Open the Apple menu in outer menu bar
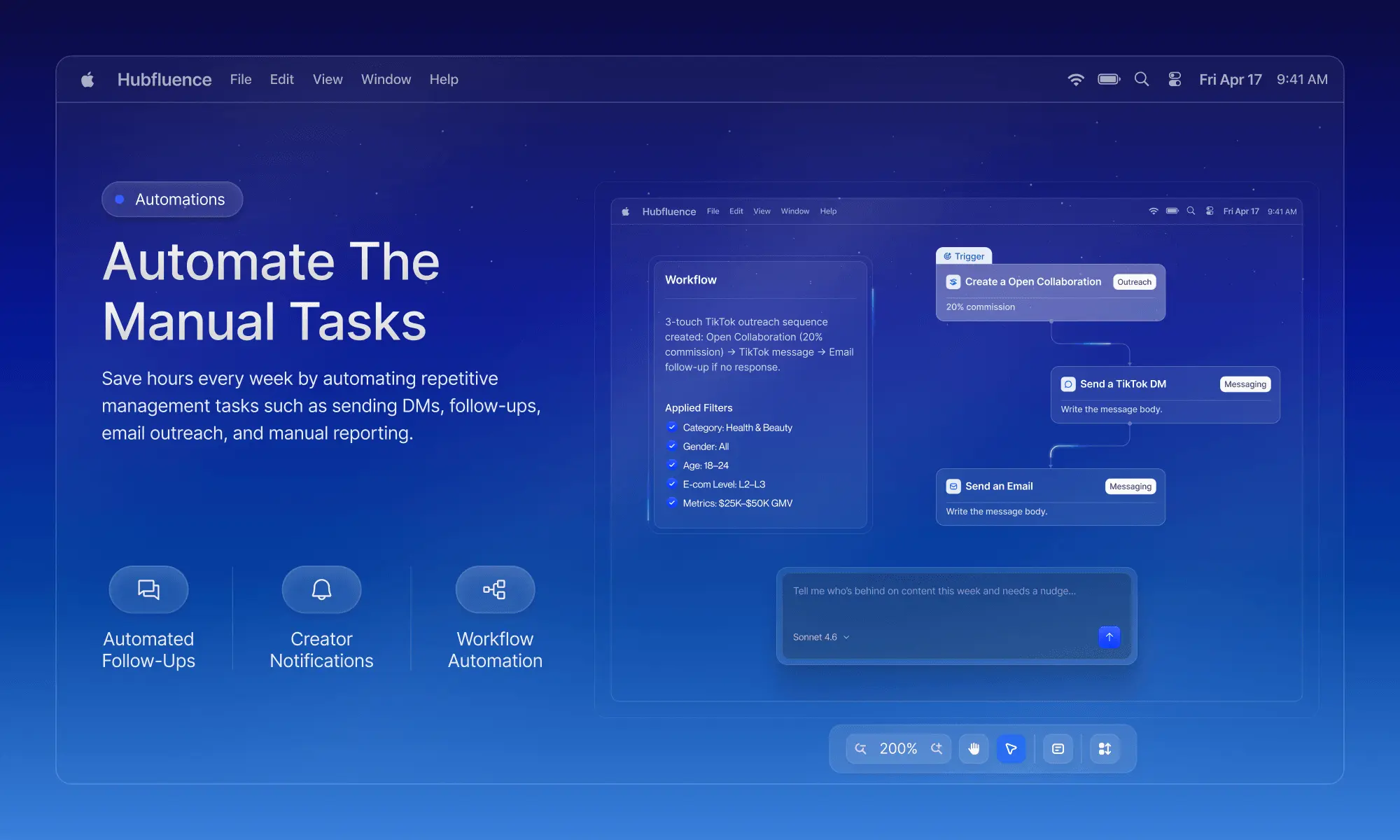Image resolution: width=1400 pixels, height=840 pixels. coord(87,79)
